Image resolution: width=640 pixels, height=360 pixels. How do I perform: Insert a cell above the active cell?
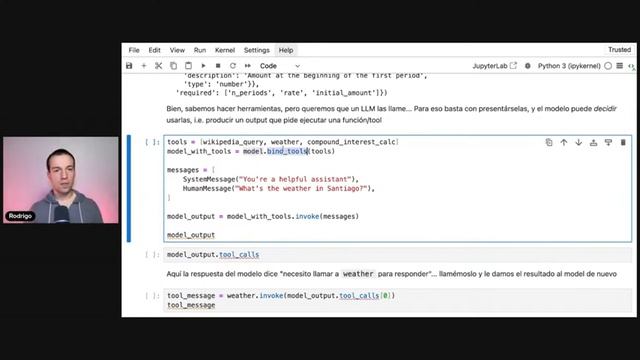(593, 142)
